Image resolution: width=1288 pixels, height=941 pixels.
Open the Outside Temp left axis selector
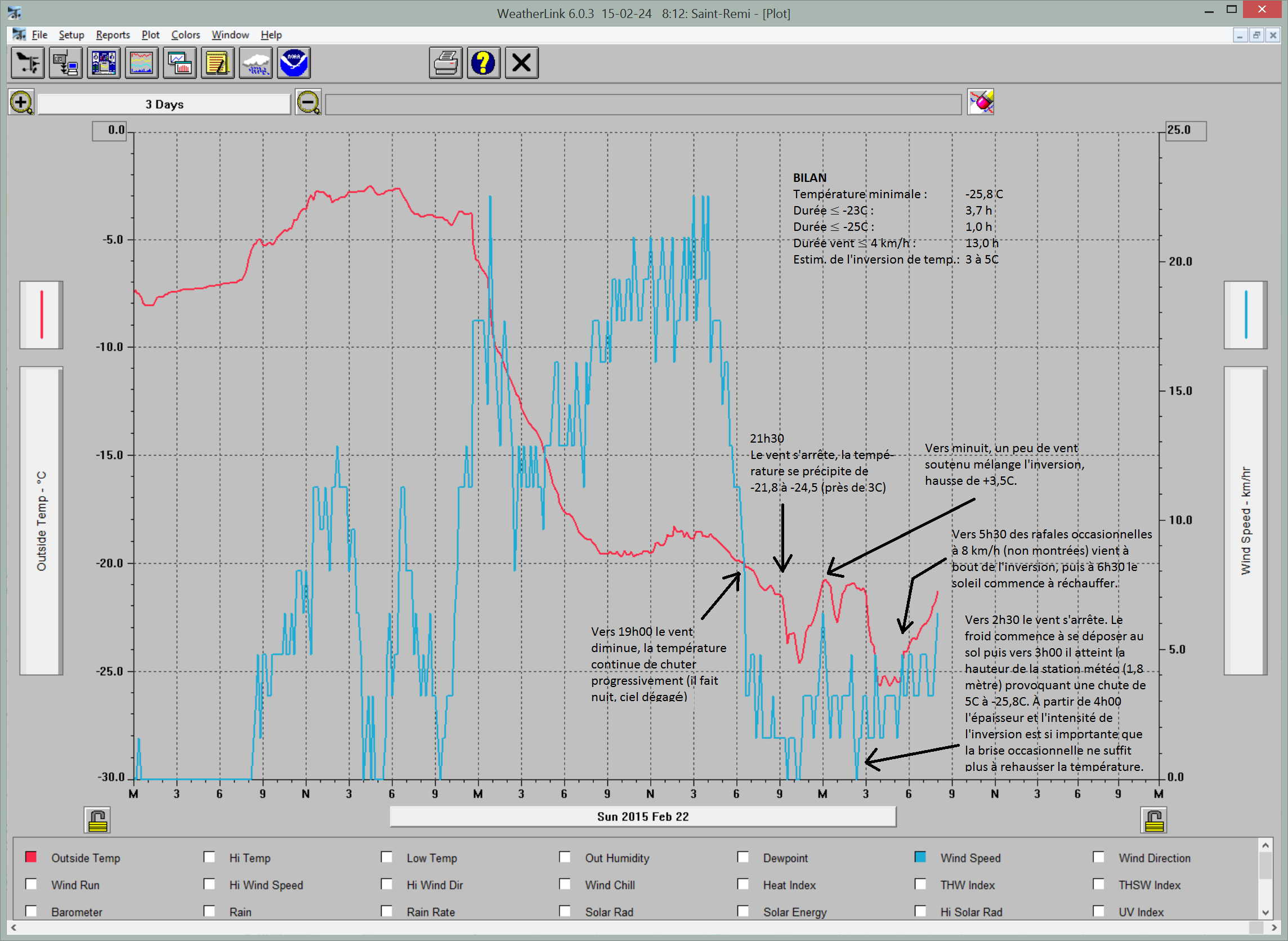tap(41, 520)
